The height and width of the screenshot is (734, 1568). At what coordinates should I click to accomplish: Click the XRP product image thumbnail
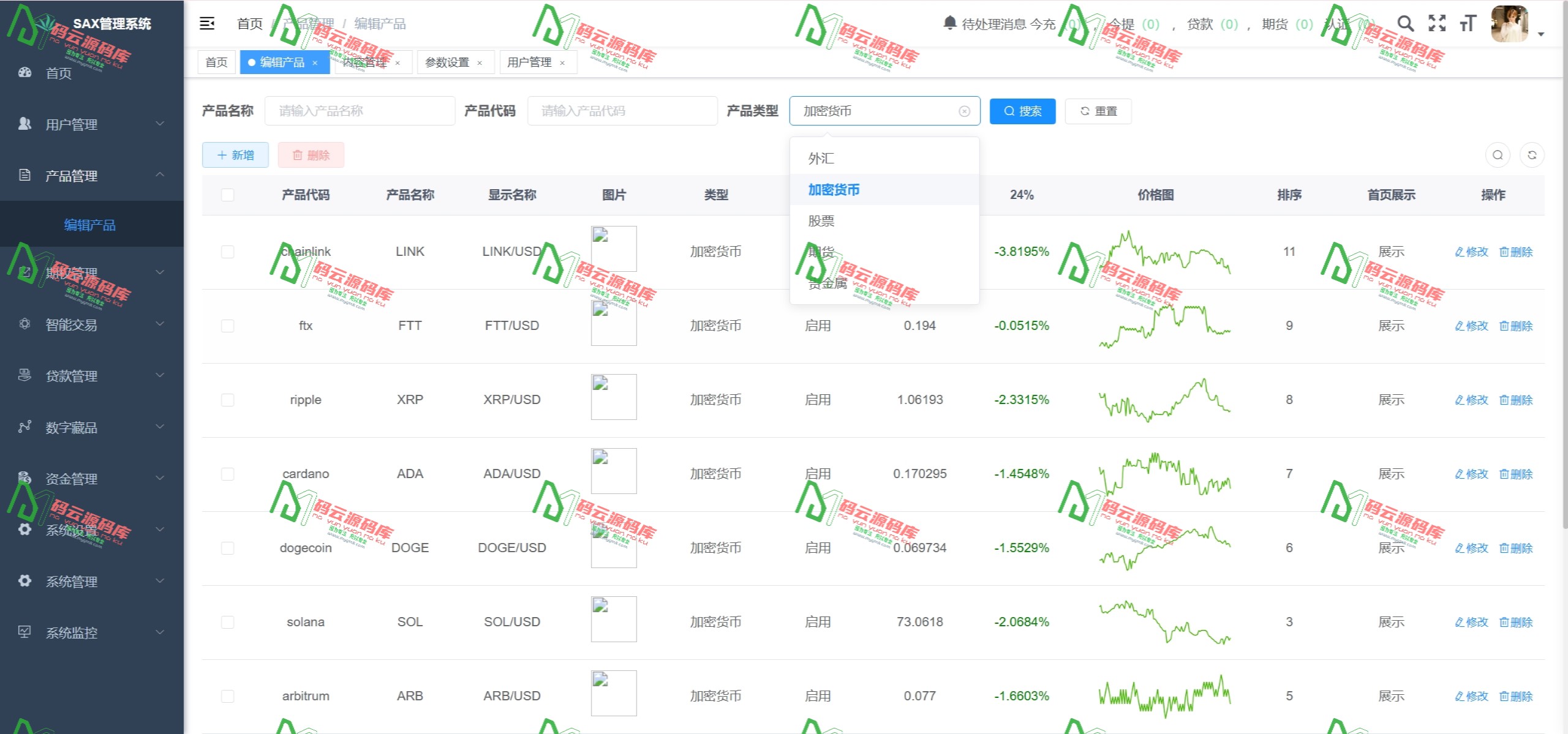click(614, 397)
